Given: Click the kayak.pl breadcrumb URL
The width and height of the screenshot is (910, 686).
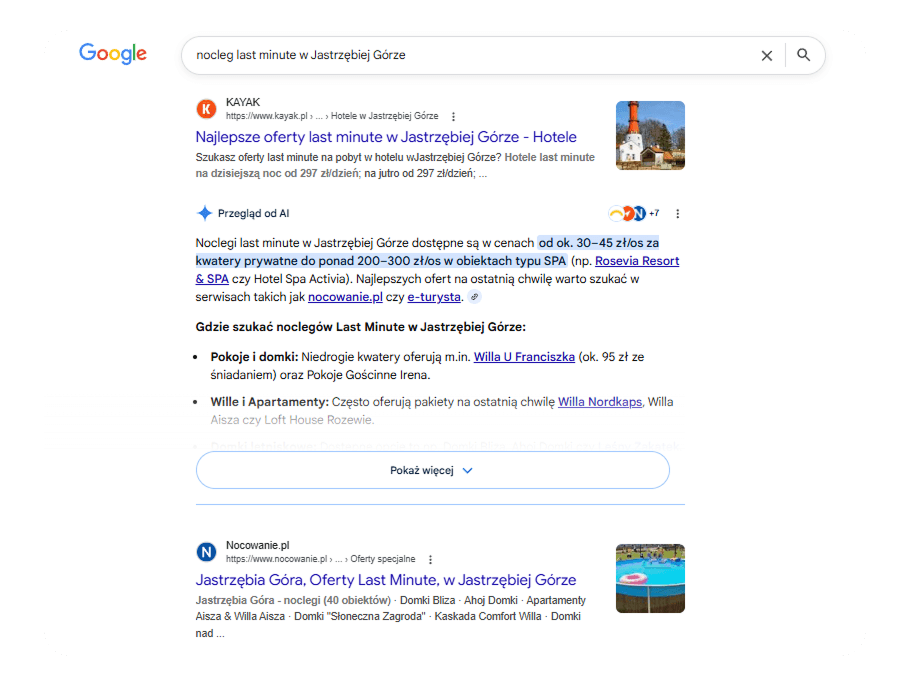Looking at the screenshot, I should (x=332, y=116).
